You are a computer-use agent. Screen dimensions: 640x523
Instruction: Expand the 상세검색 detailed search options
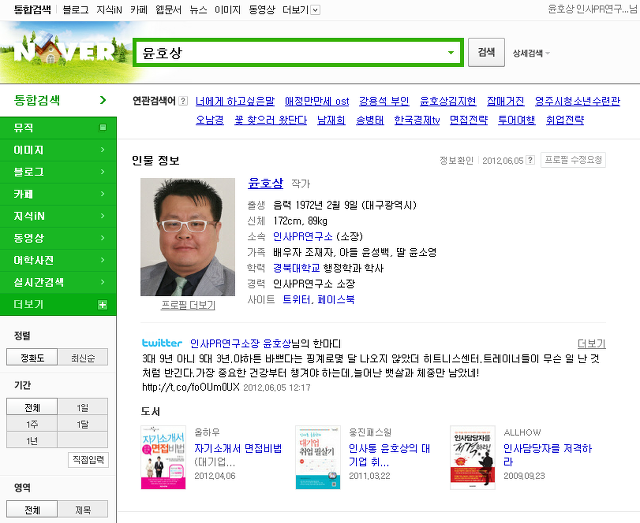click(531, 53)
